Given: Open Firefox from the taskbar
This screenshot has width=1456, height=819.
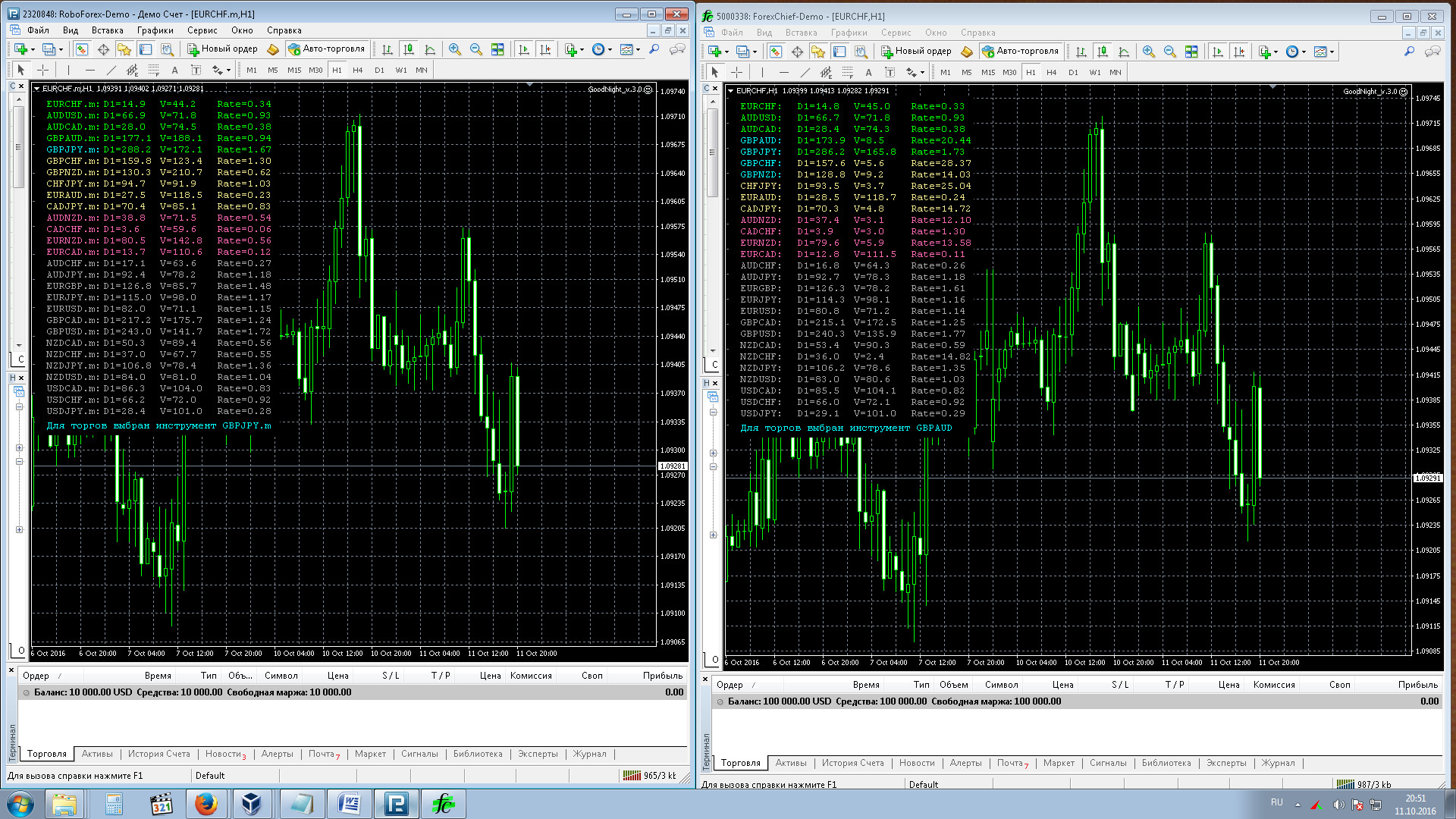Looking at the screenshot, I should tap(206, 804).
